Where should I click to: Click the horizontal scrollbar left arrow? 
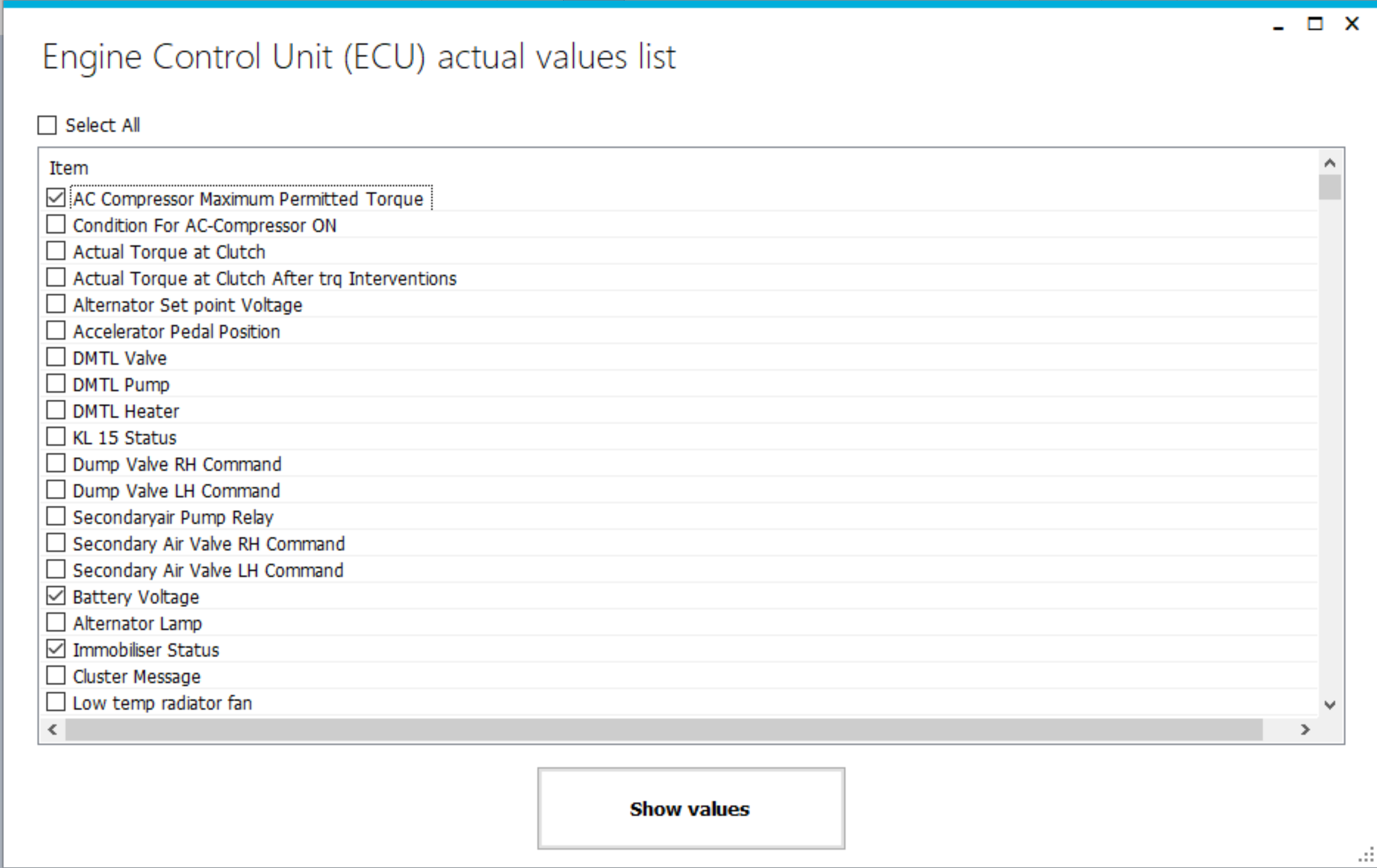point(53,730)
